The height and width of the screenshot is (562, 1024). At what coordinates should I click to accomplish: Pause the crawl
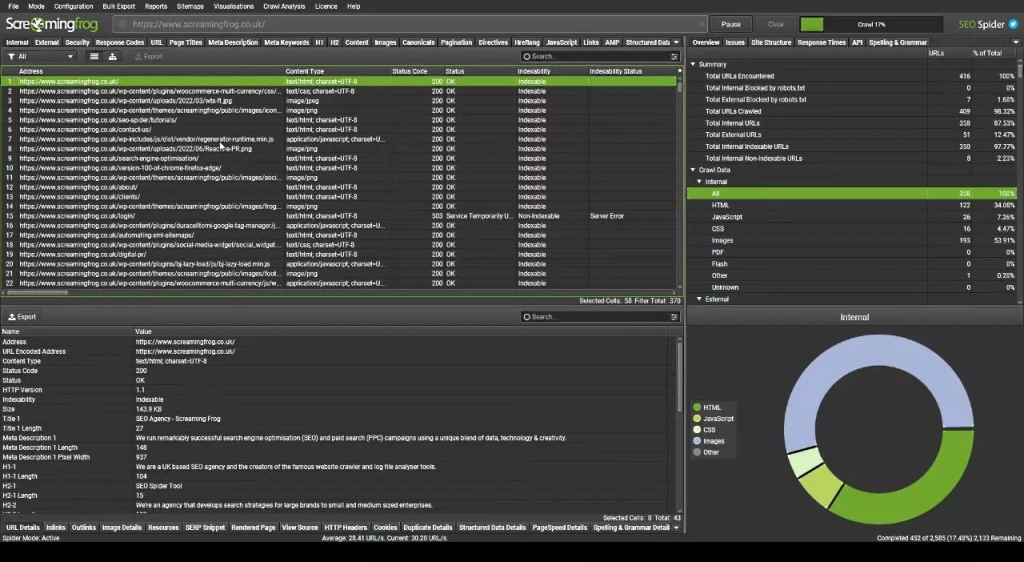click(731, 24)
